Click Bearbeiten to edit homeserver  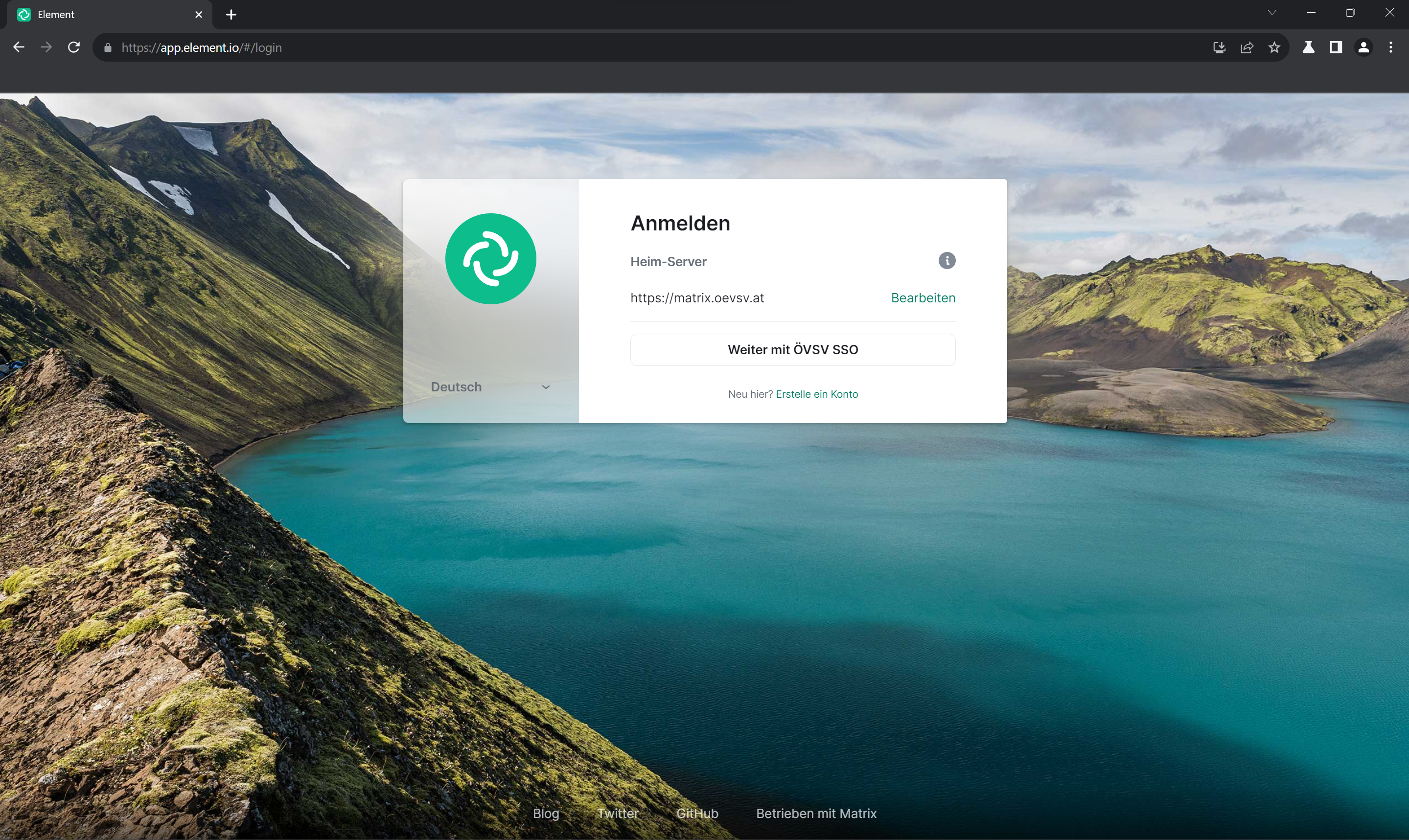[x=923, y=298]
